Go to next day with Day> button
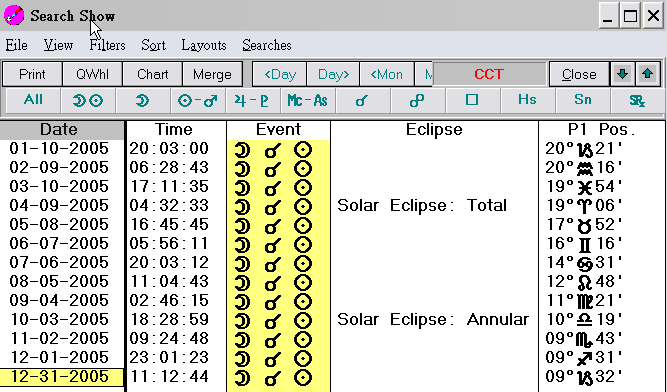The image size is (667, 392). point(334,74)
